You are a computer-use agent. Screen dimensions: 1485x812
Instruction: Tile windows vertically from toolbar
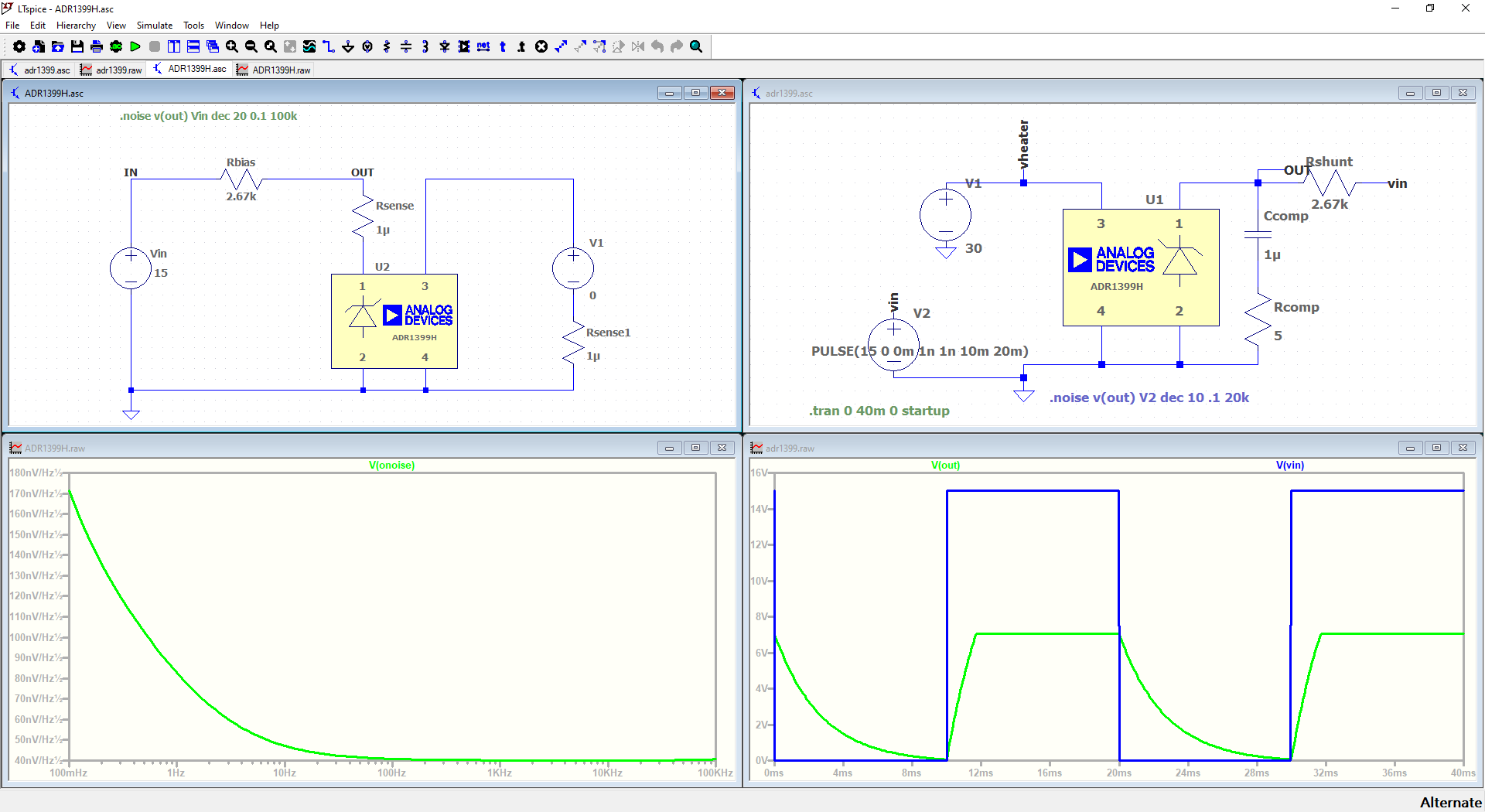[x=174, y=46]
